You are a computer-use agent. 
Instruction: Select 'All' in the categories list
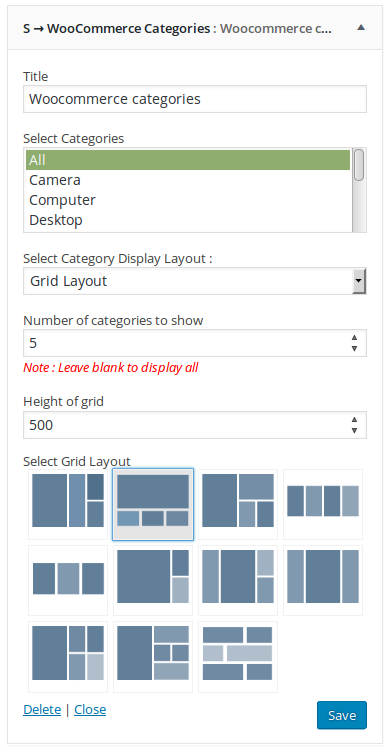188,160
